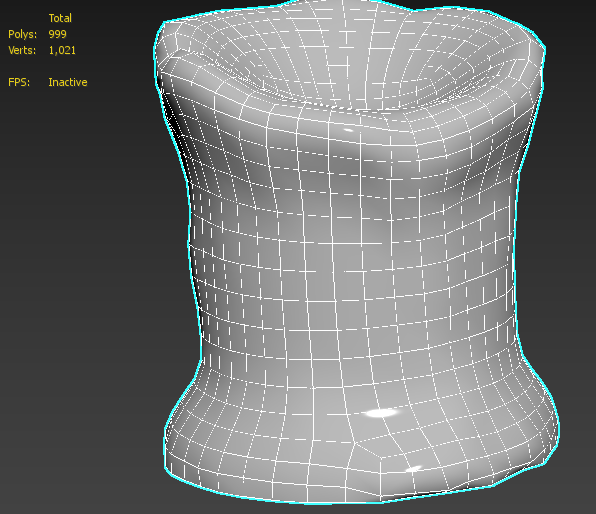Click the vertex count value '1,021'
This screenshot has width=596, height=514.
pyautogui.click(x=62, y=51)
